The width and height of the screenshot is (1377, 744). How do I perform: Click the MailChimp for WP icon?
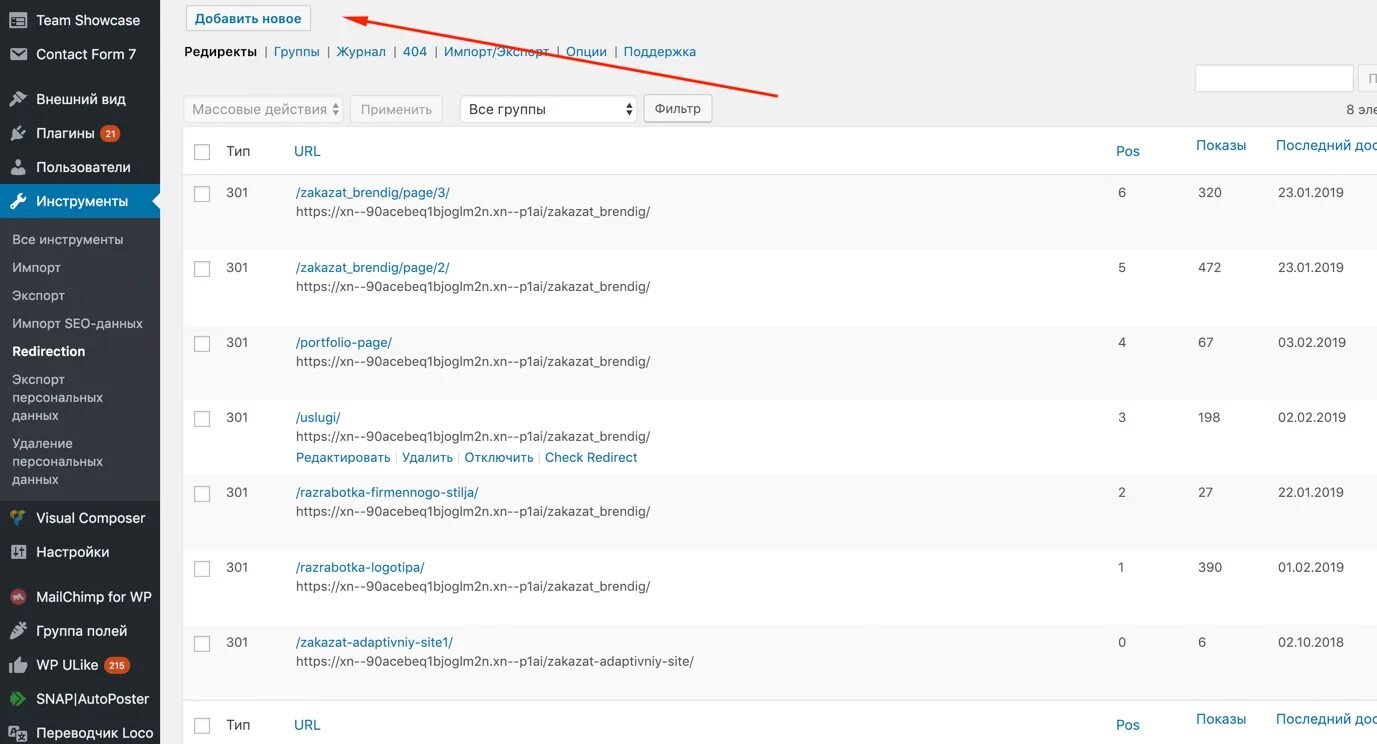coord(18,597)
